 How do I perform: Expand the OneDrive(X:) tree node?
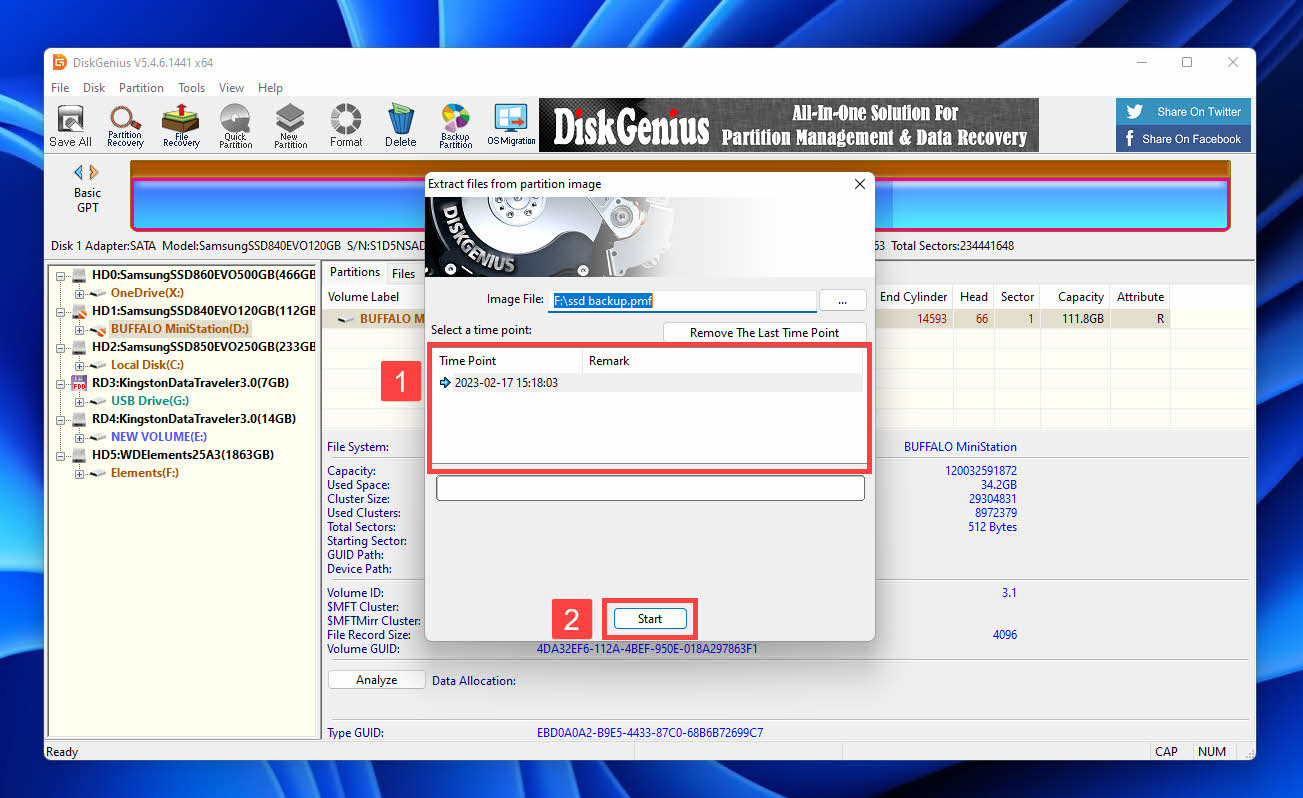(80, 293)
